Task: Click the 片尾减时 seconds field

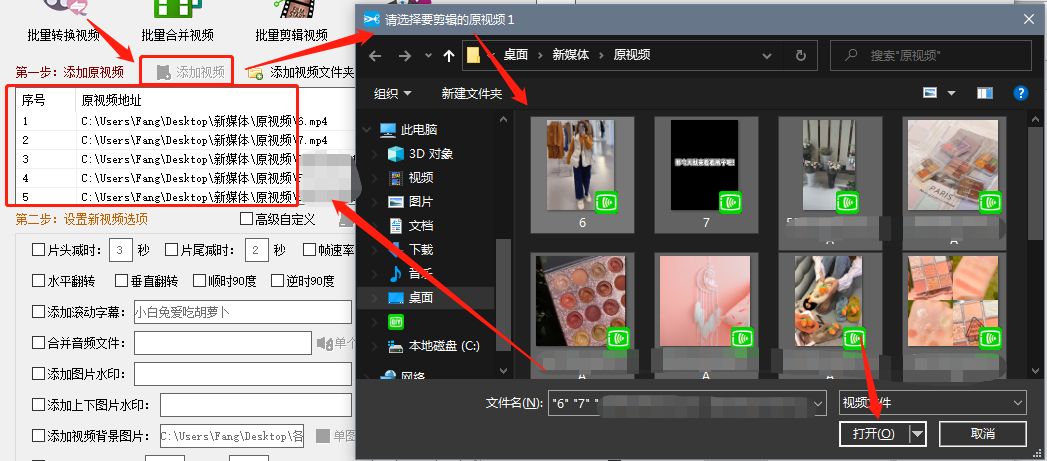Action: pos(256,250)
